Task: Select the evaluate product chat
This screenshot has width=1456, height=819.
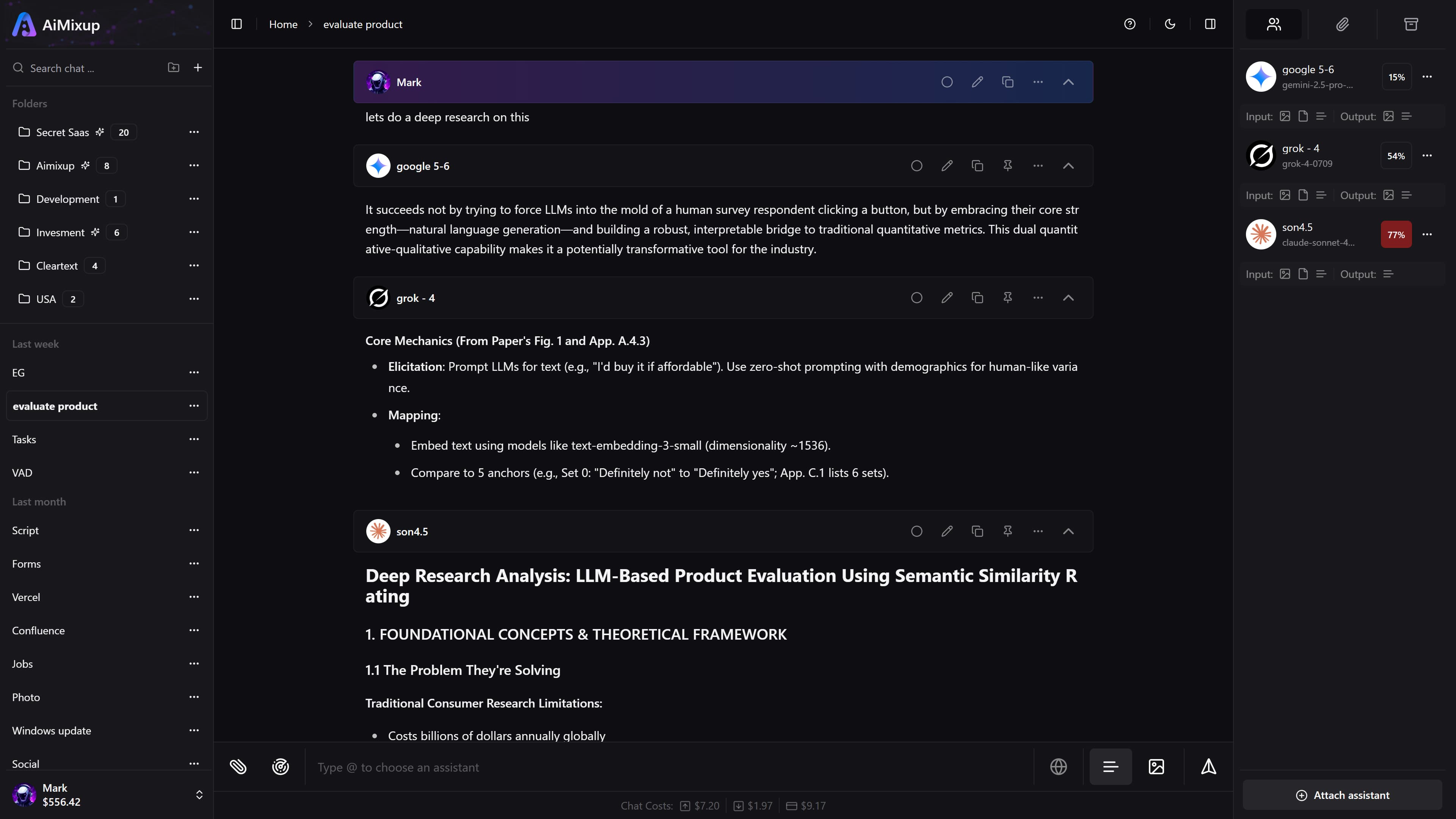Action: coord(55,406)
